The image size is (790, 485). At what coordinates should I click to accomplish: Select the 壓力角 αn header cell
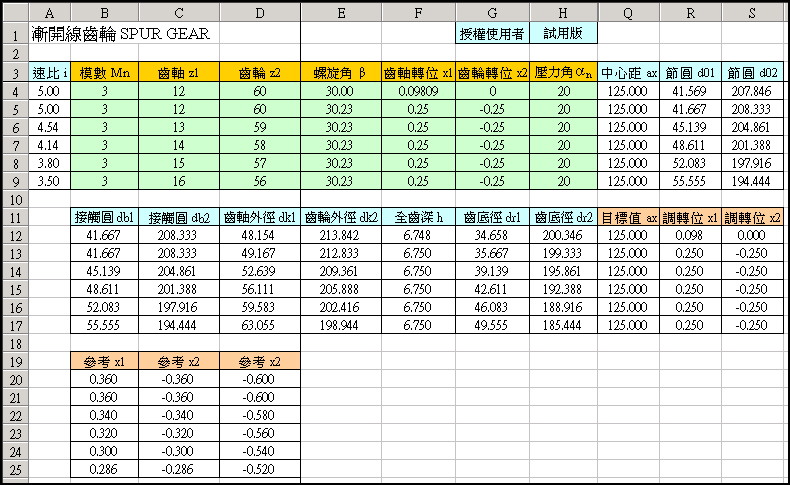pos(563,73)
